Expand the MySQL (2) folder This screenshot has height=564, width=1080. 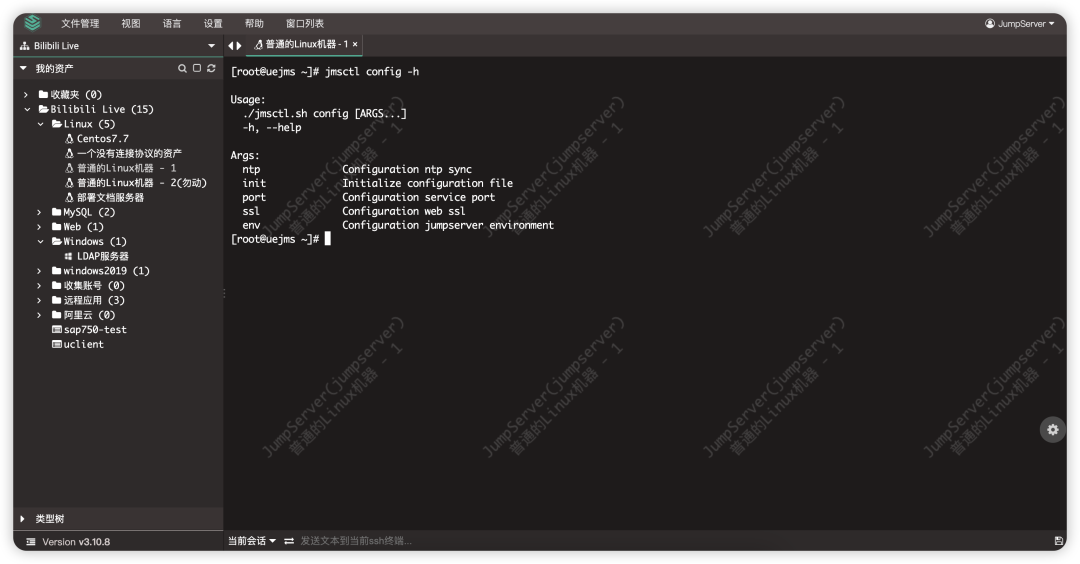click(x=39, y=212)
